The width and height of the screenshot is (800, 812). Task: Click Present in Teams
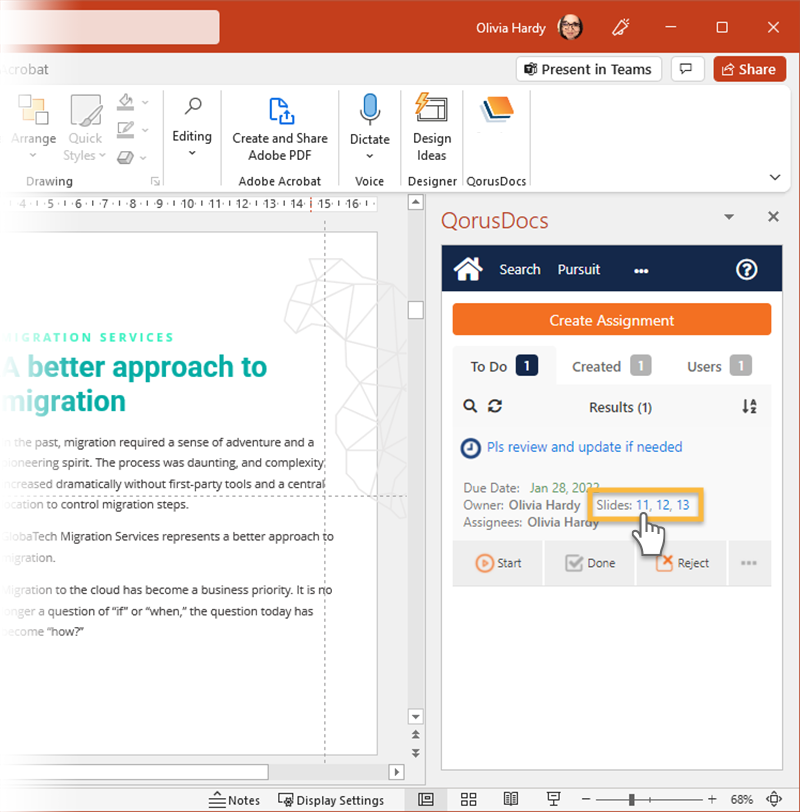(589, 69)
